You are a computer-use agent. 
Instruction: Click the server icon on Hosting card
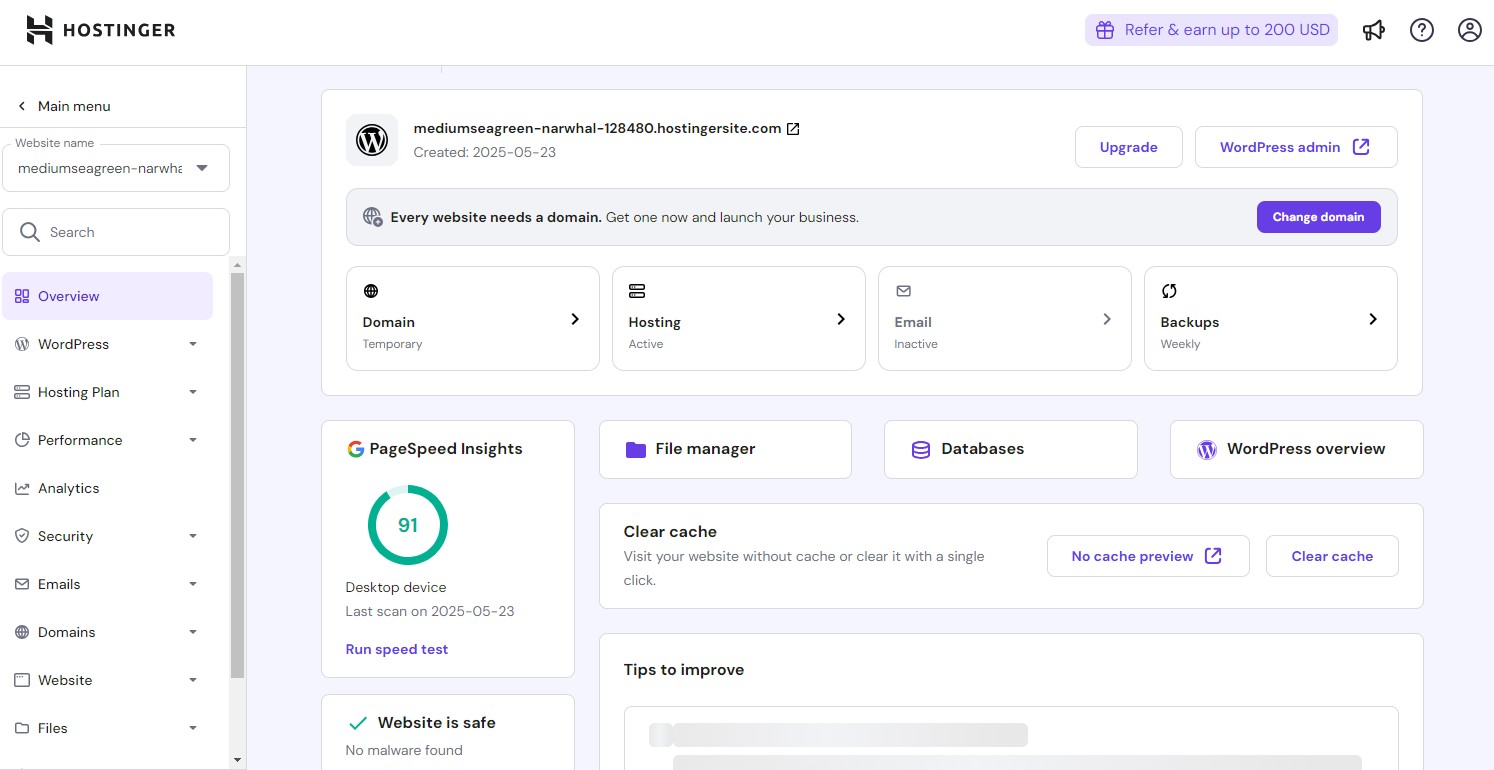(x=637, y=291)
